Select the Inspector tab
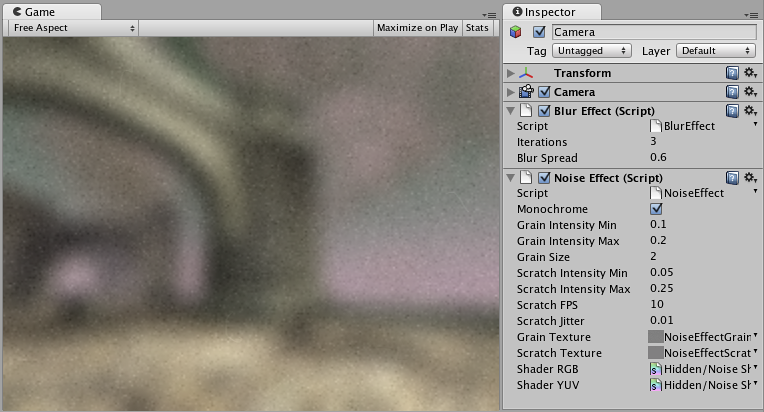 [x=552, y=12]
